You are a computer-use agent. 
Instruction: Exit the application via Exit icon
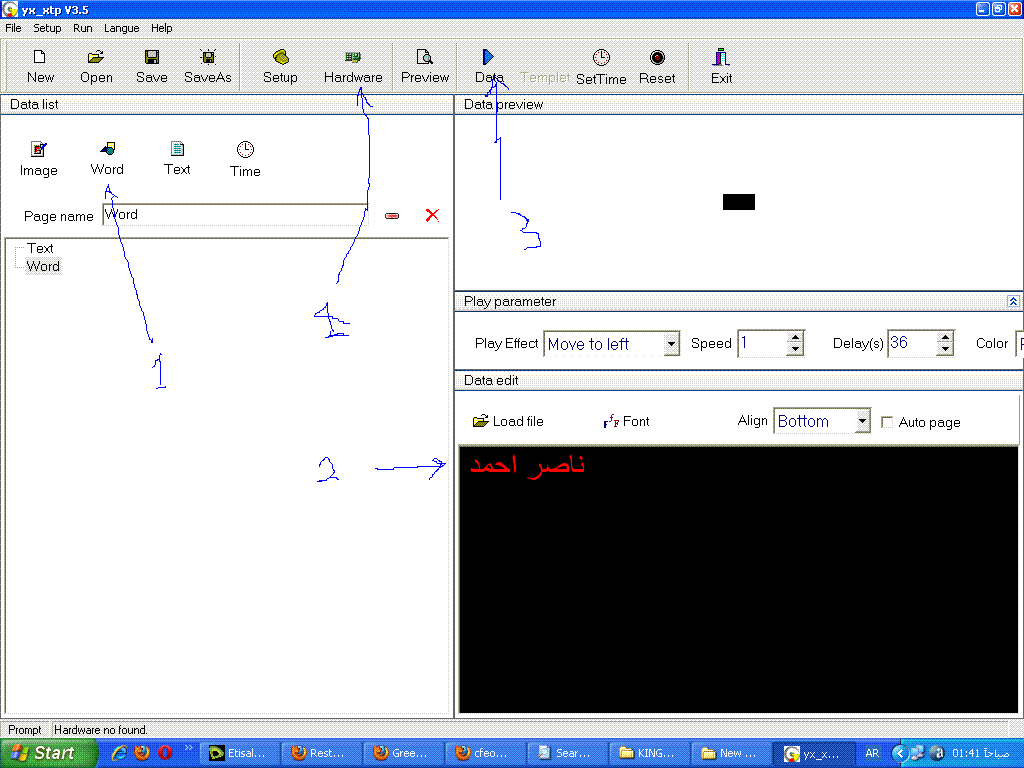click(x=721, y=66)
